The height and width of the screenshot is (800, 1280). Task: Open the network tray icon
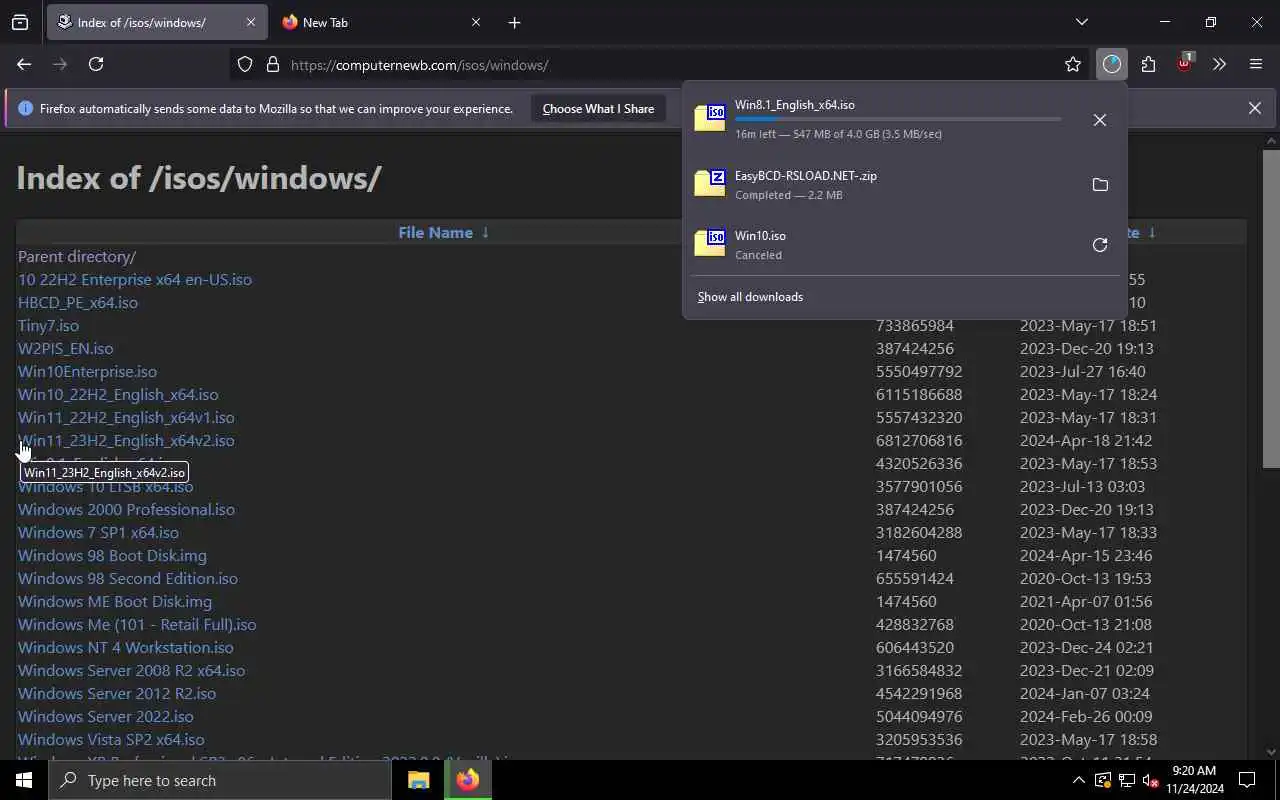(x=1127, y=780)
